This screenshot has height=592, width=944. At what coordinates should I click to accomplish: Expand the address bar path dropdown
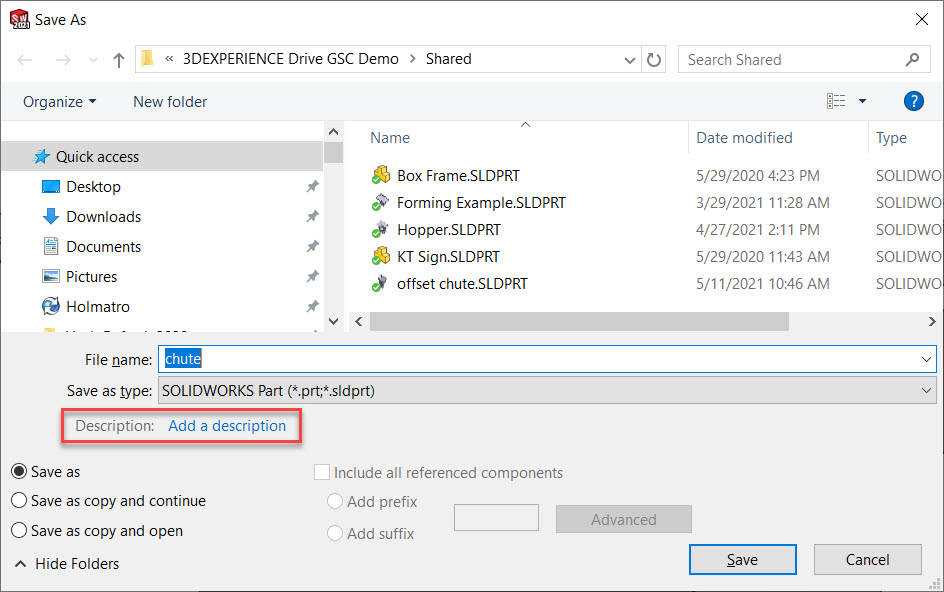(x=630, y=60)
